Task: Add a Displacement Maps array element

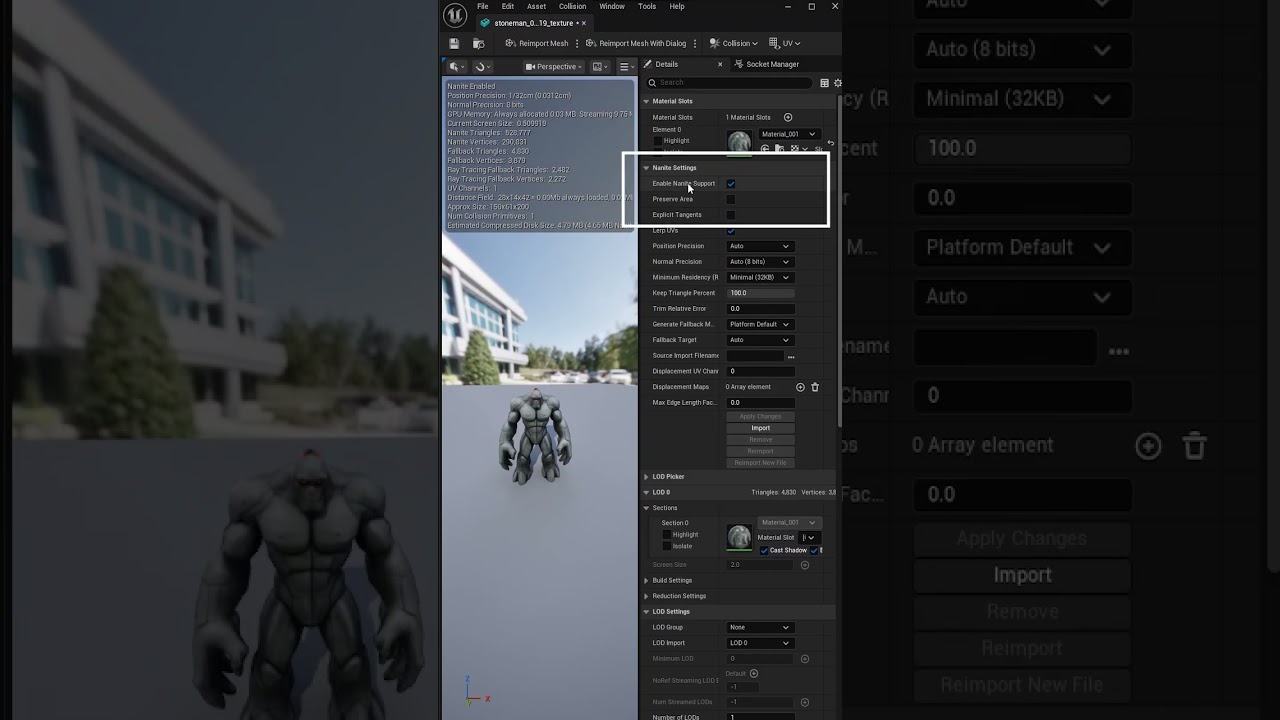Action: pyautogui.click(x=800, y=387)
